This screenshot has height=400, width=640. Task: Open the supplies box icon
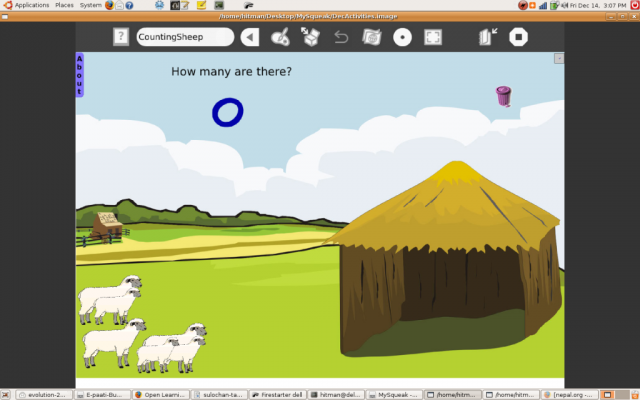(311, 37)
